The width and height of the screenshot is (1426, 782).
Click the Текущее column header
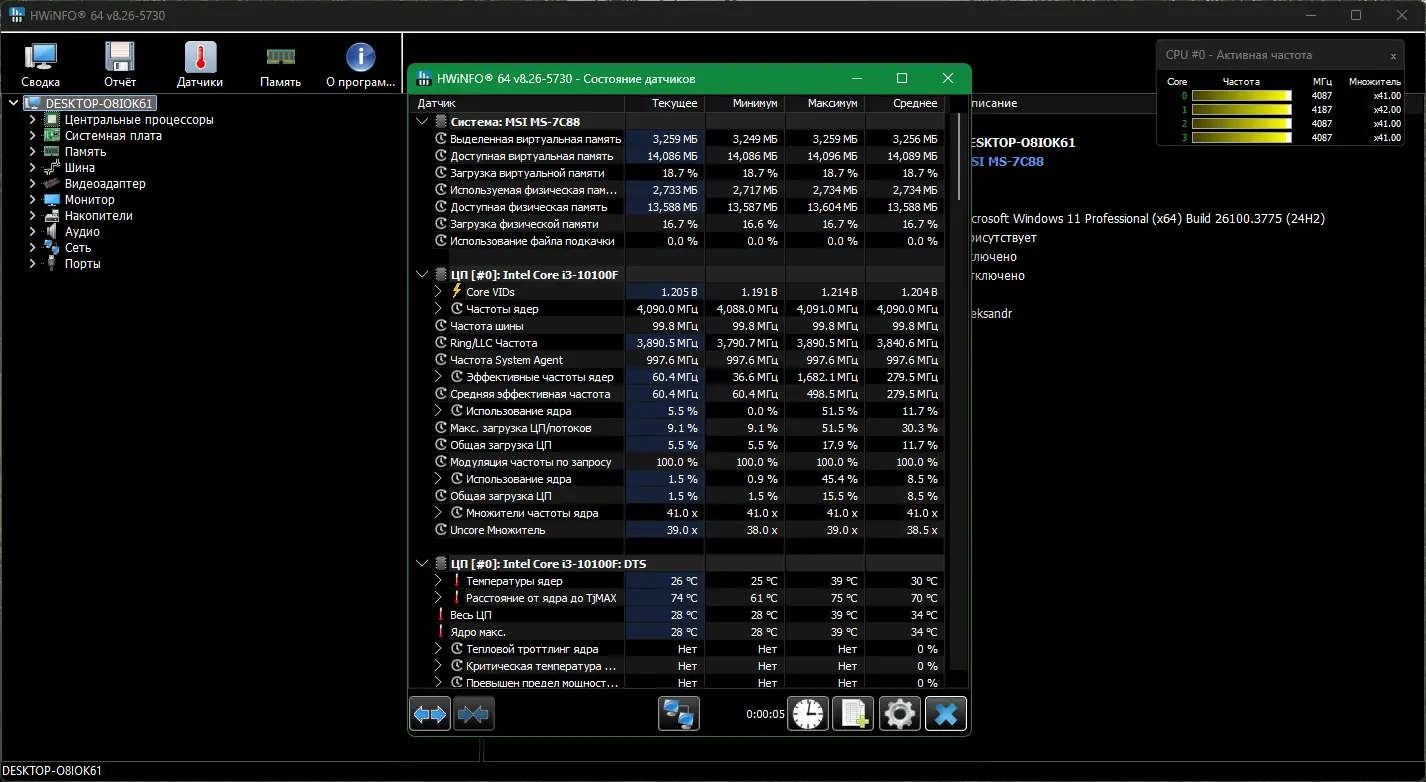click(x=665, y=103)
